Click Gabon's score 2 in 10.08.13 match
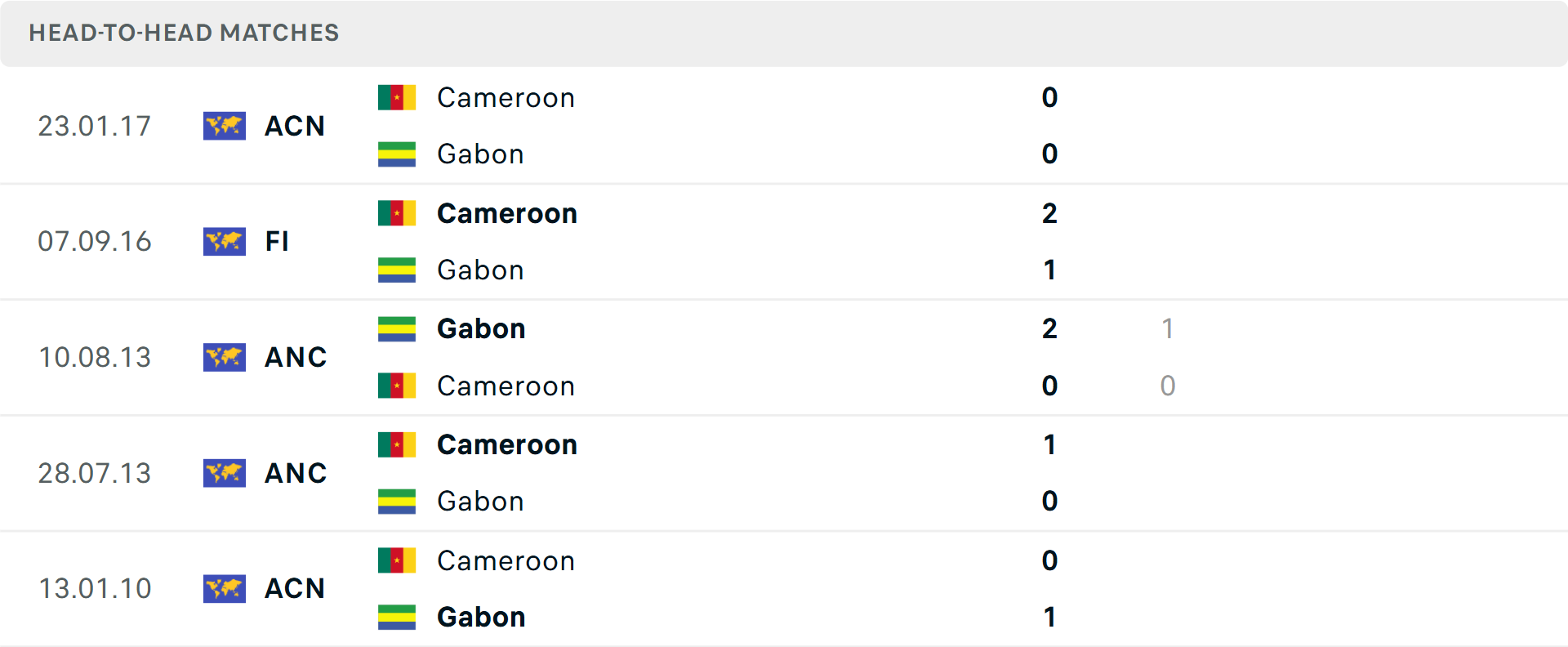The height and width of the screenshot is (647, 1568). pos(1049,328)
